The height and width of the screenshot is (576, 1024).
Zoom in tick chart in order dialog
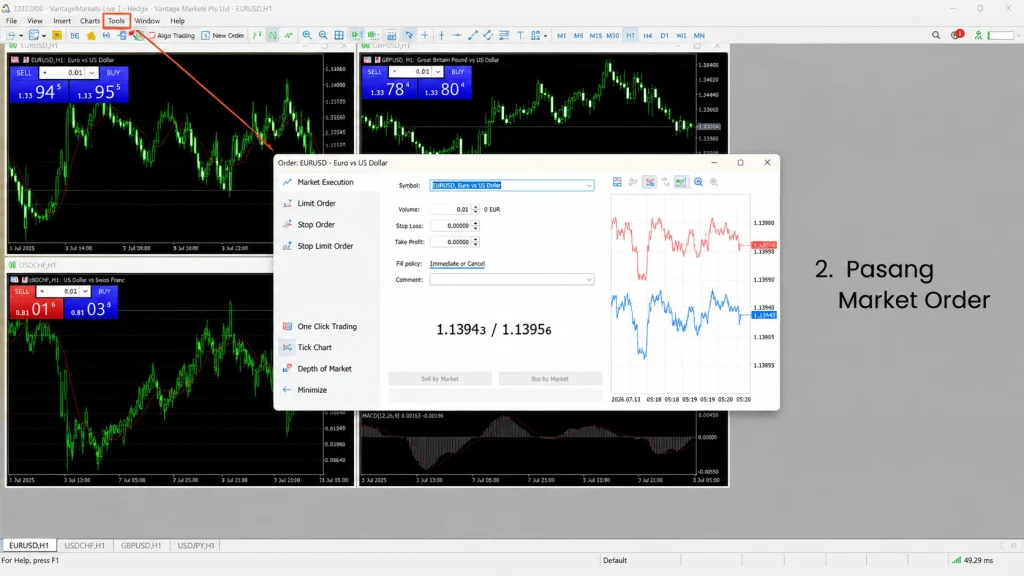[x=698, y=182]
